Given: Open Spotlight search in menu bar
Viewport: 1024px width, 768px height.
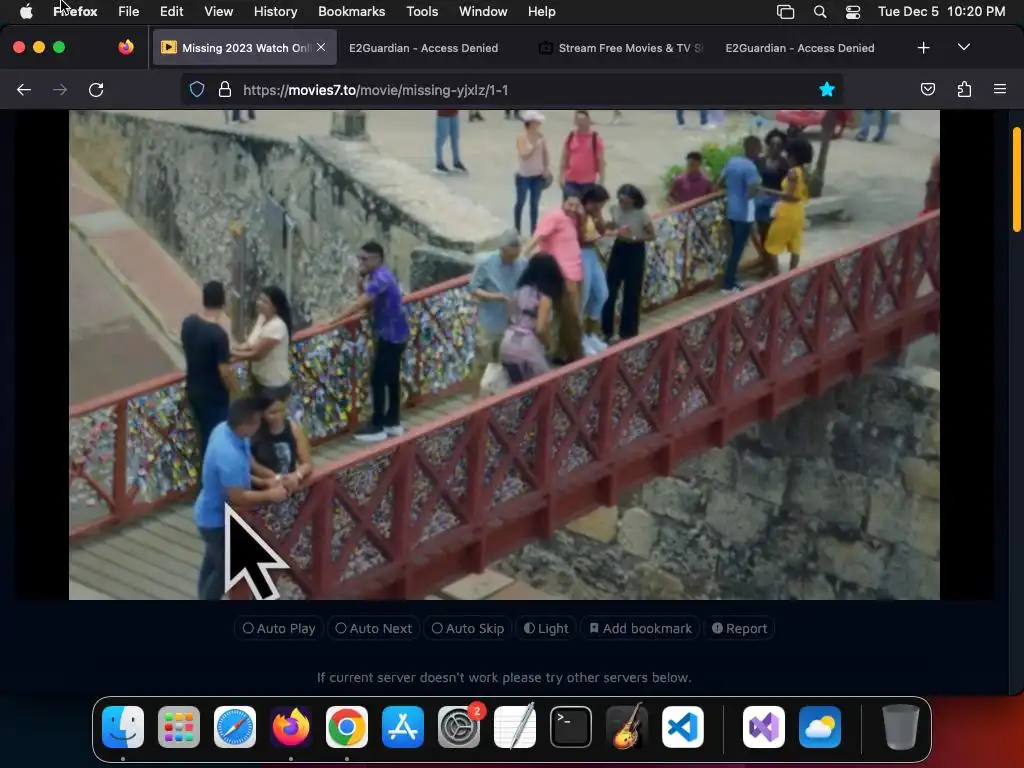Looking at the screenshot, I should tap(820, 12).
